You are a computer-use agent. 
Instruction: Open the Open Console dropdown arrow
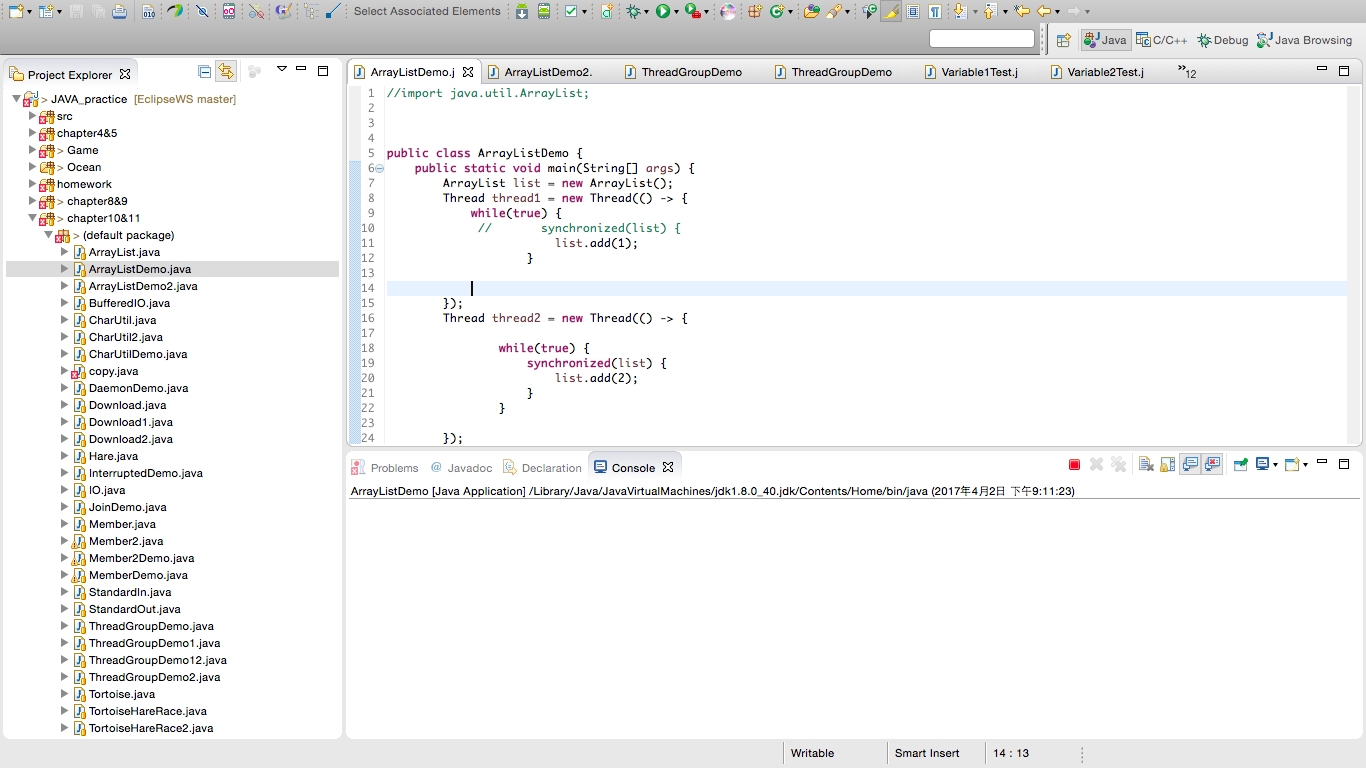[x=1304, y=465]
